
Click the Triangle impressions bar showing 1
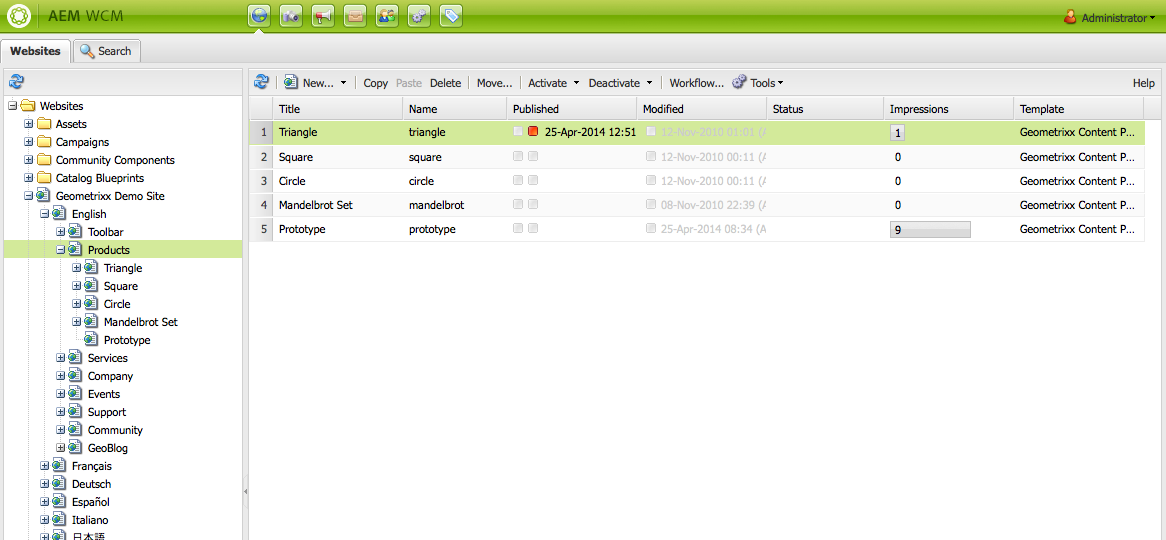(x=898, y=133)
